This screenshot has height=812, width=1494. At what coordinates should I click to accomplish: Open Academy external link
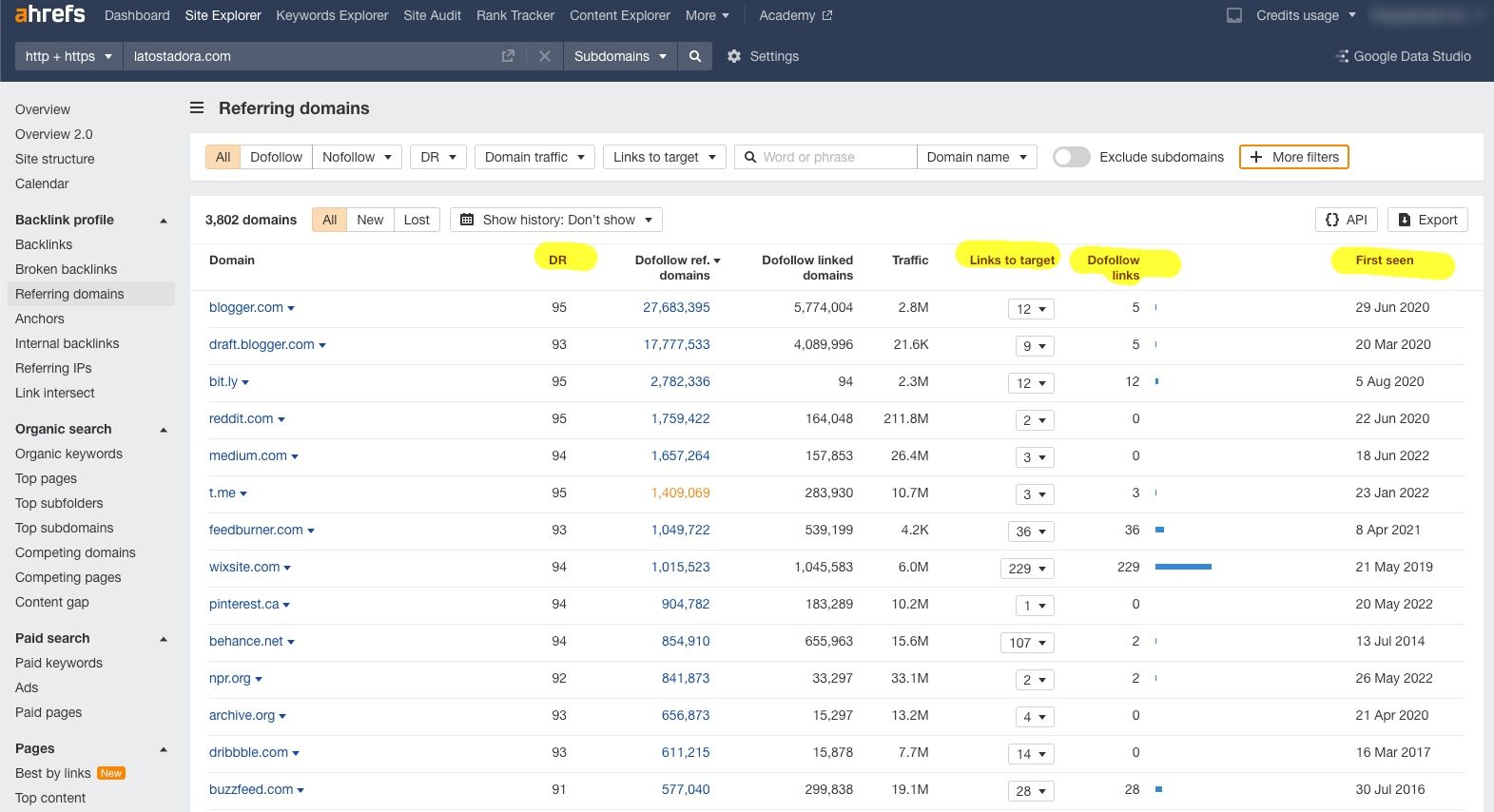[795, 15]
